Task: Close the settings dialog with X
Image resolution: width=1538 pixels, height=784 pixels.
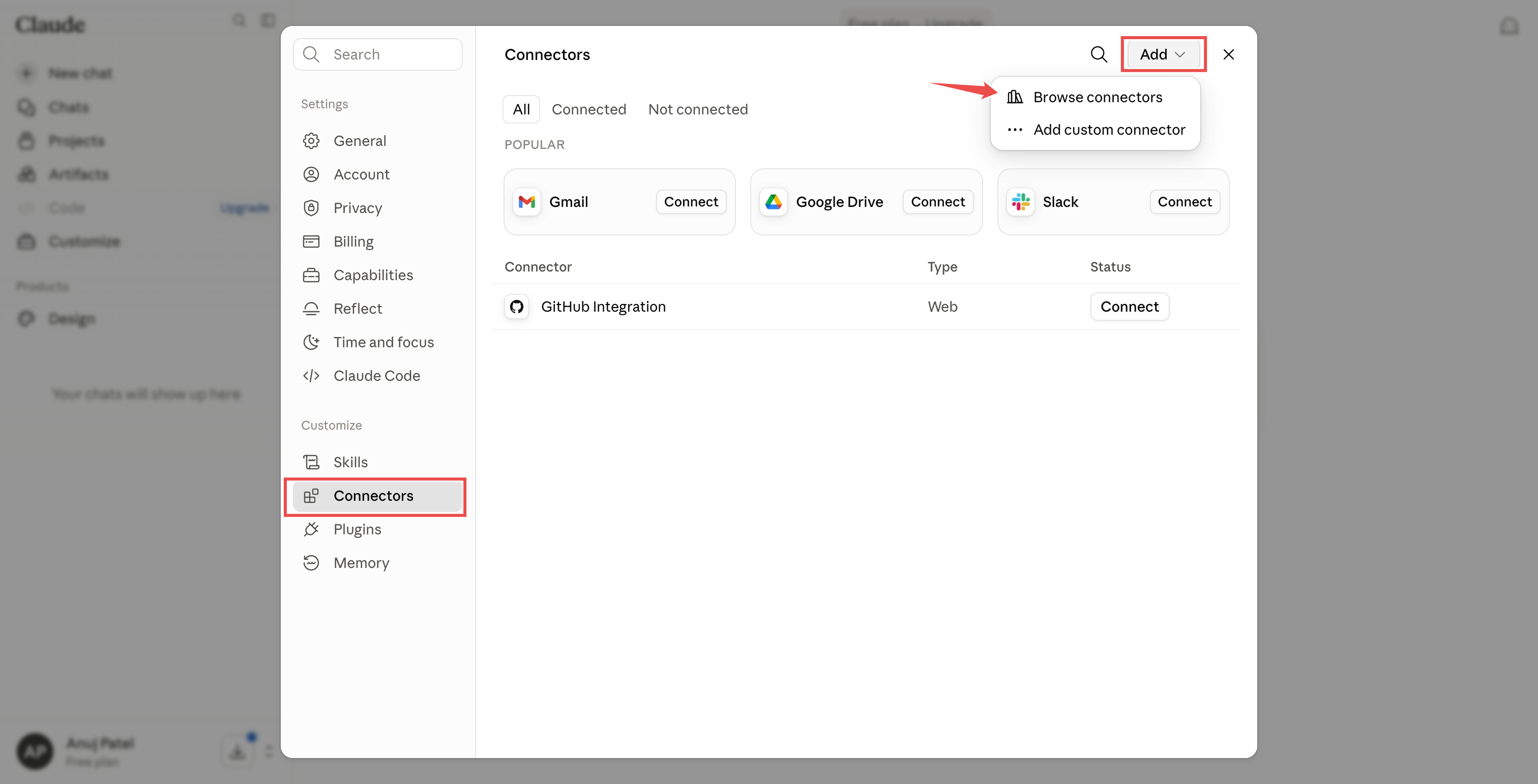Action: tap(1228, 54)
